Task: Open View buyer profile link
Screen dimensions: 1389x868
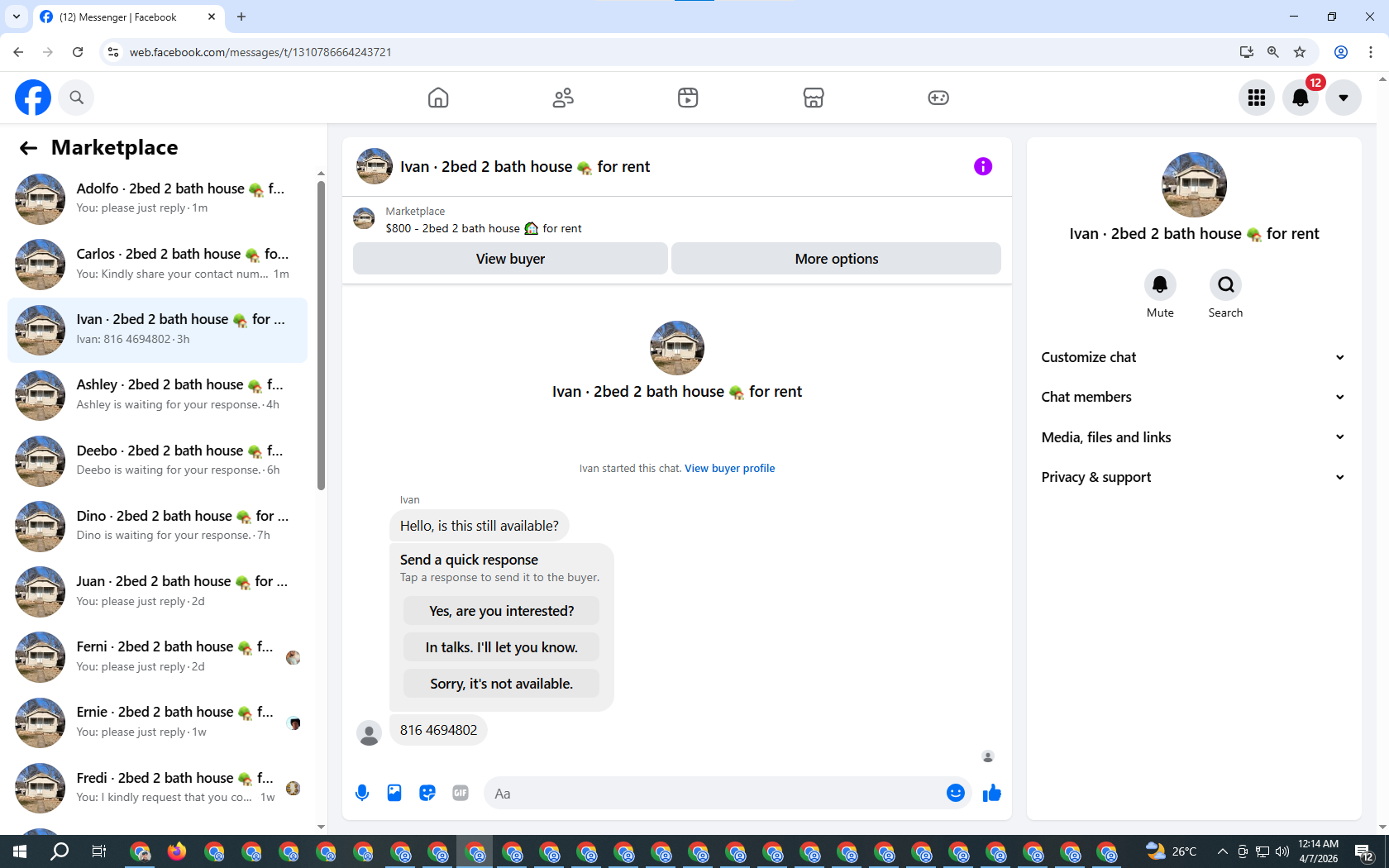Action: [729, 468]
